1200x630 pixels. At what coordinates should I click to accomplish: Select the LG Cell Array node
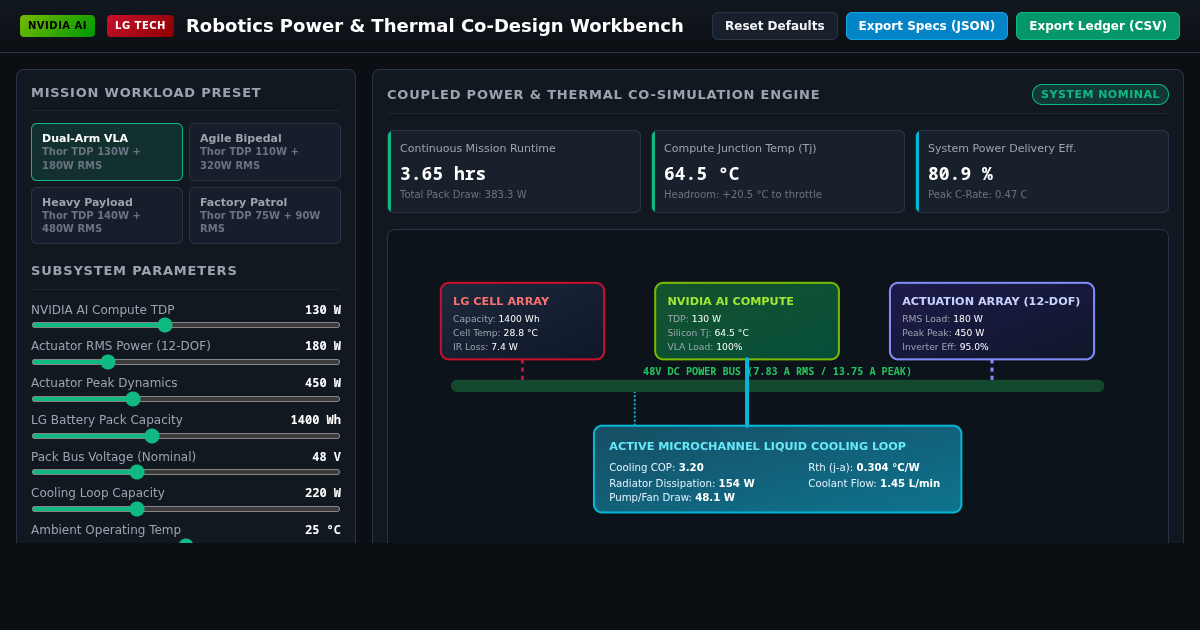click(x=522, y=321)
